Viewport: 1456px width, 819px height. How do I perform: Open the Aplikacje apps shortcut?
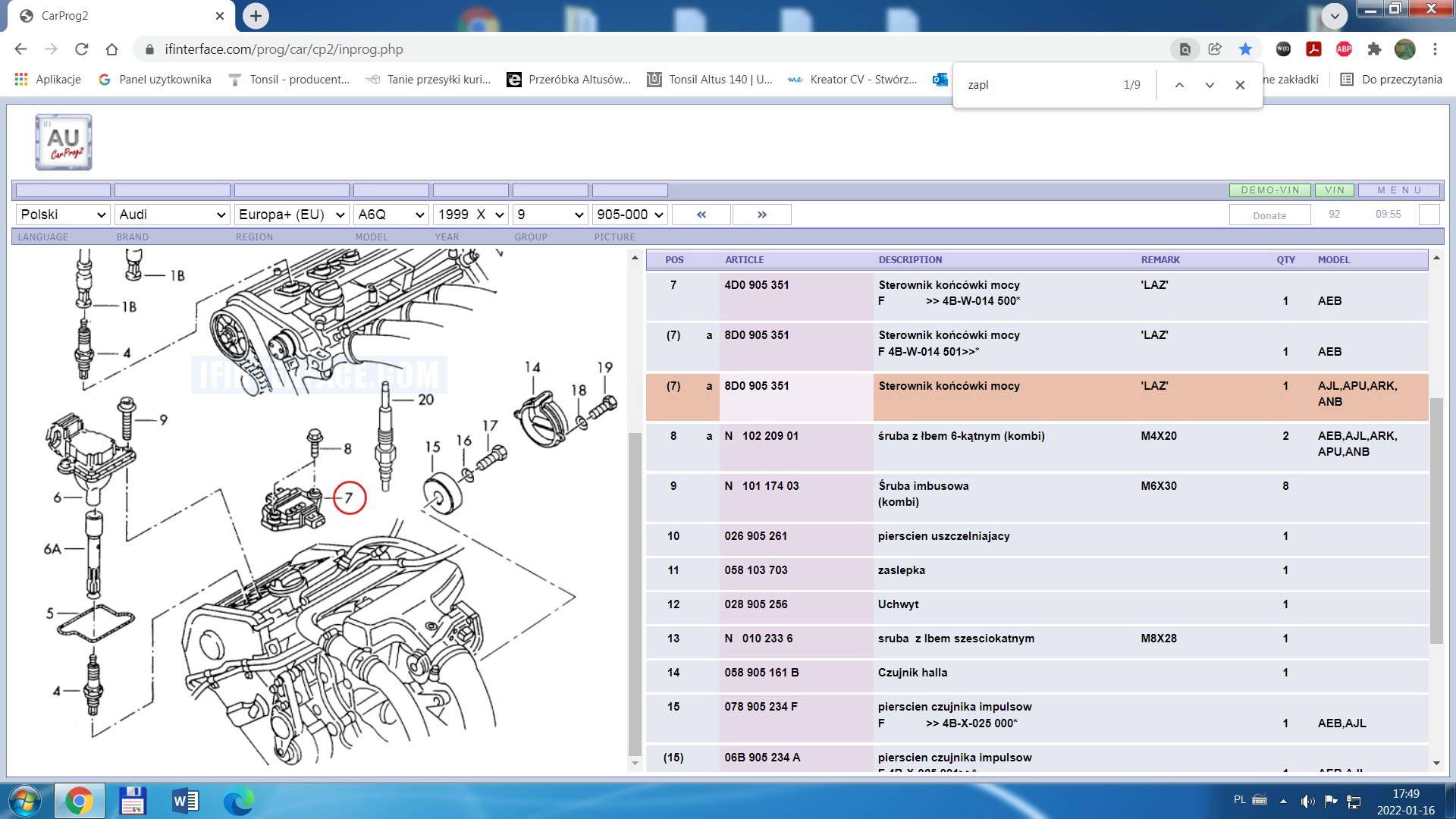(x=48, y=80)
